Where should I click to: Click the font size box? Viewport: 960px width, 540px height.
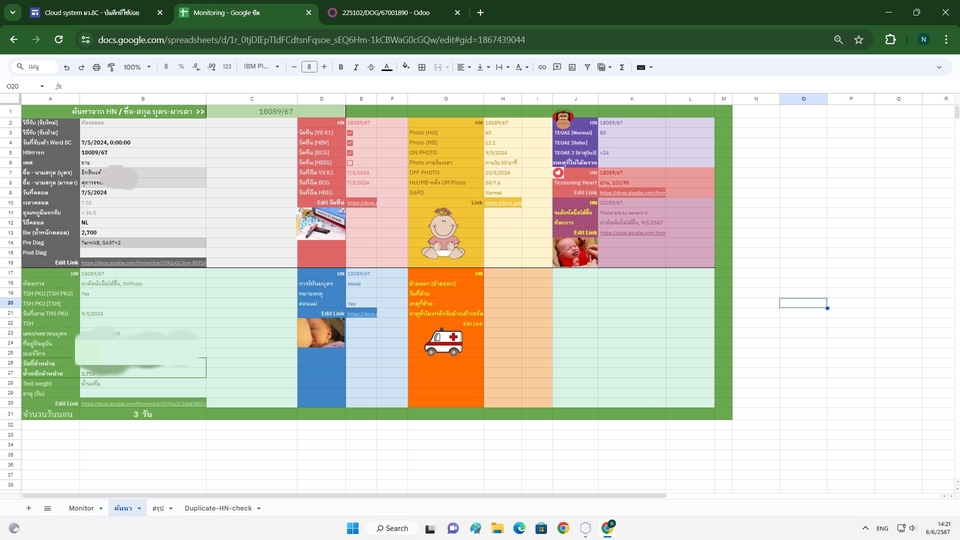(x=309, y=67)
